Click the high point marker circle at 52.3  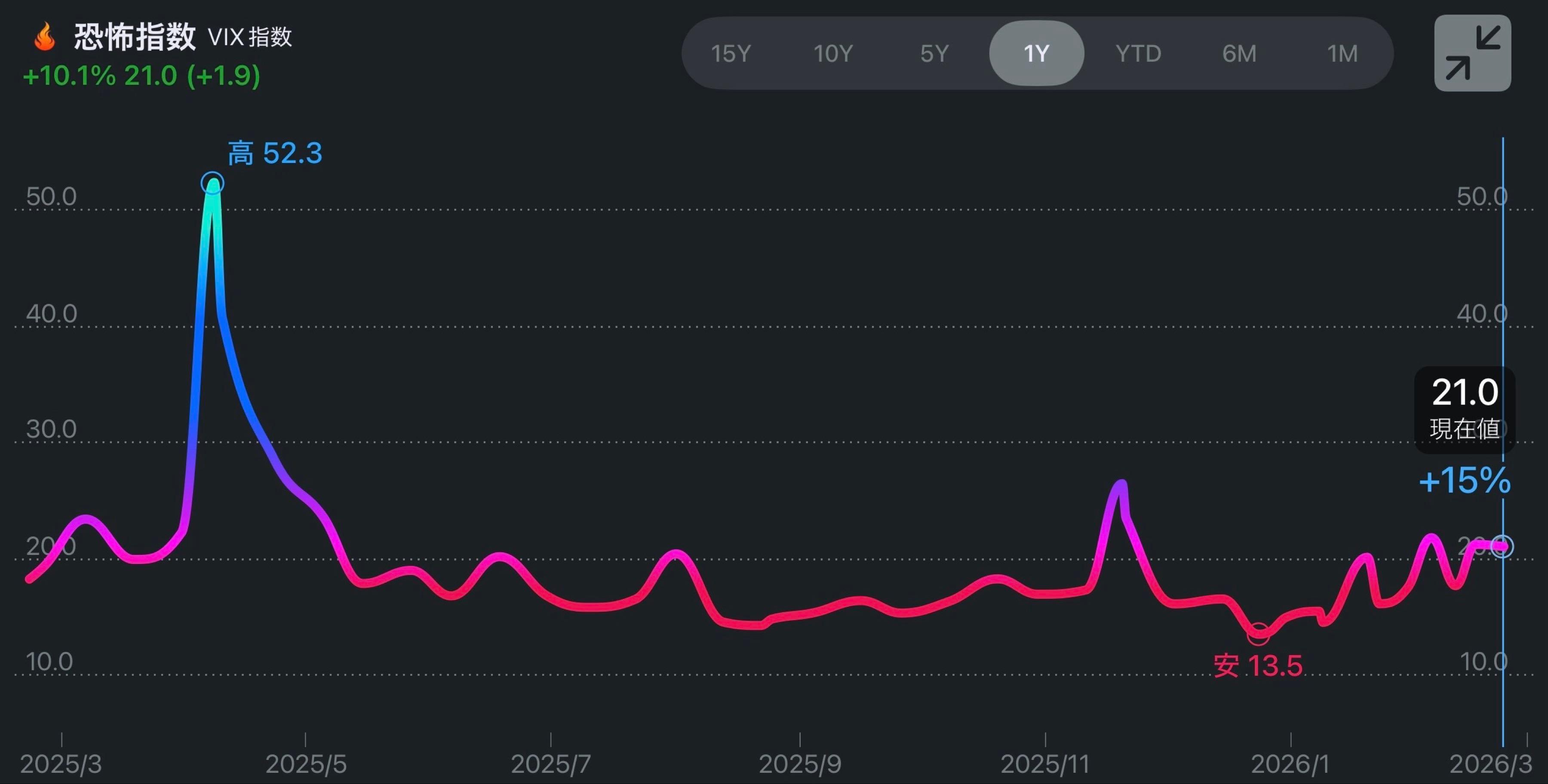tap(212, 183)
